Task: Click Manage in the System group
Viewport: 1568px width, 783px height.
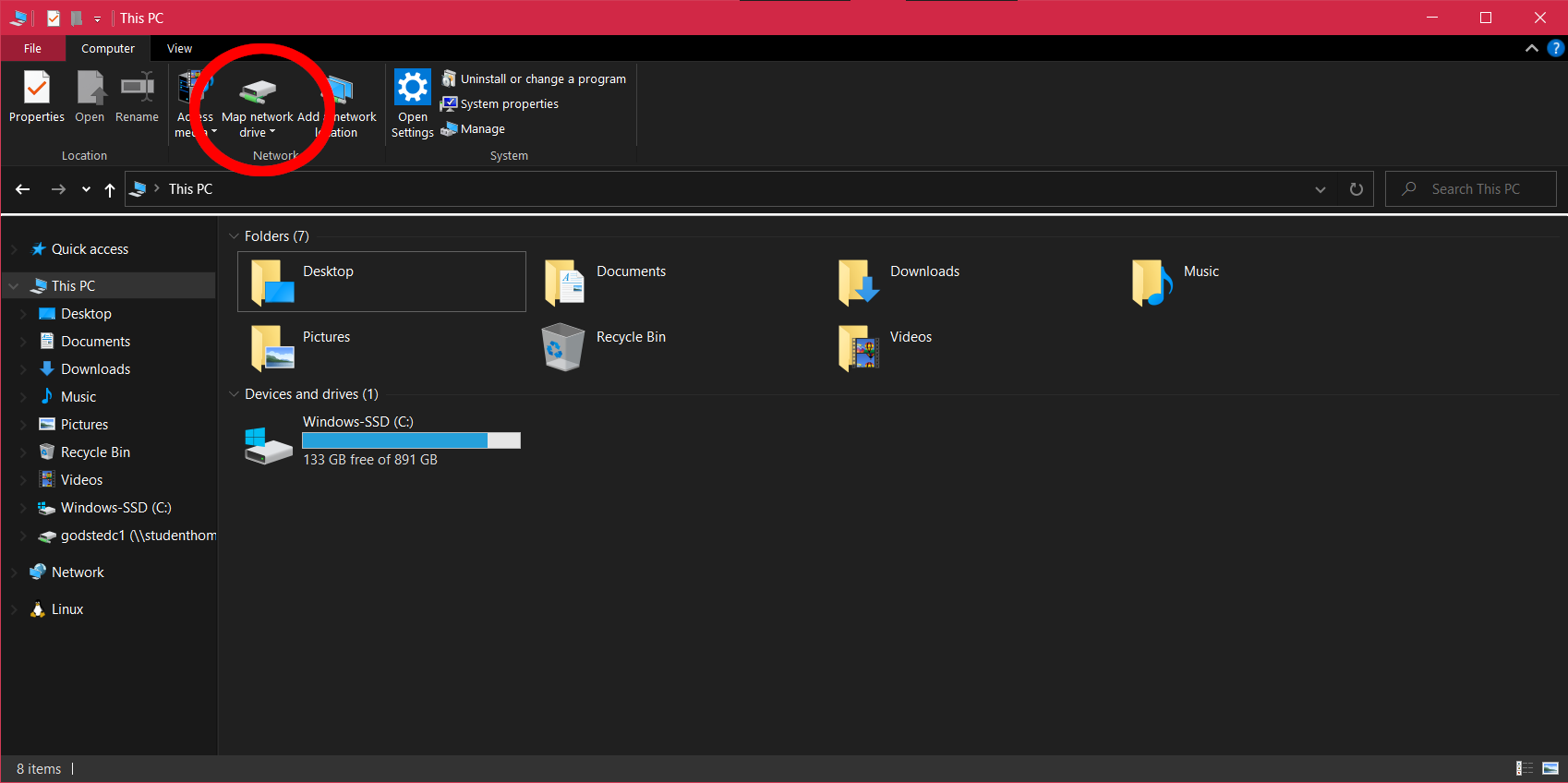Action: [482, 129]
